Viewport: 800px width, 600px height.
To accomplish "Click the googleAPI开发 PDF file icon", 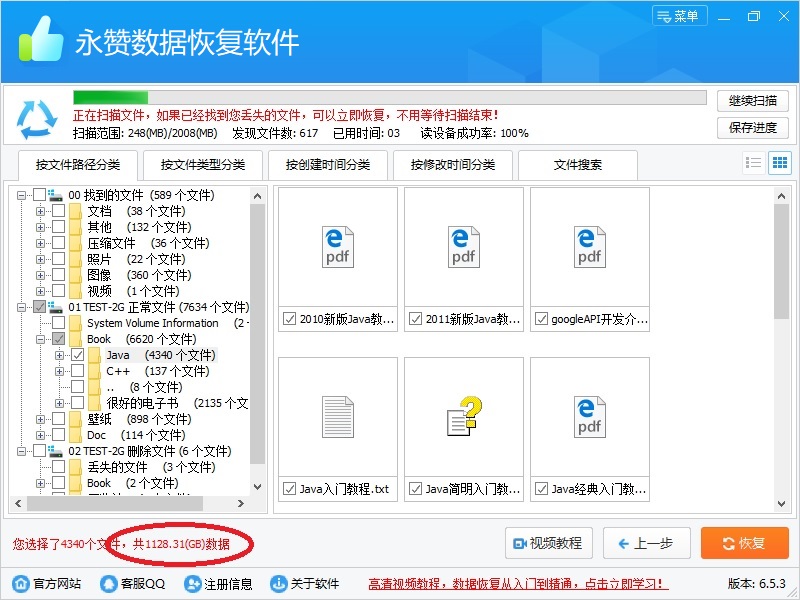I will coord(590,246).
